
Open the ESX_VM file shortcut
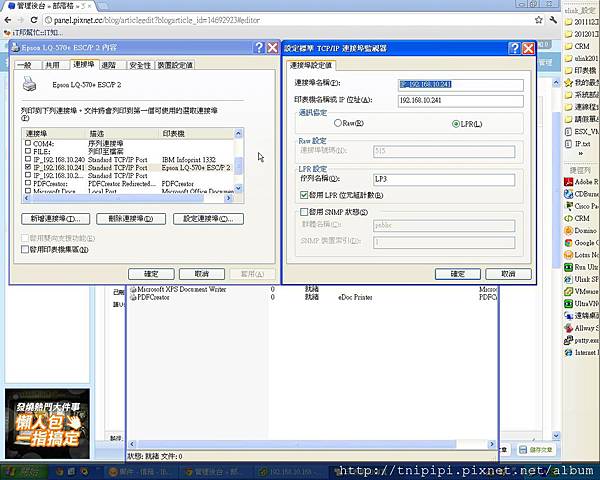pos(582,132)
